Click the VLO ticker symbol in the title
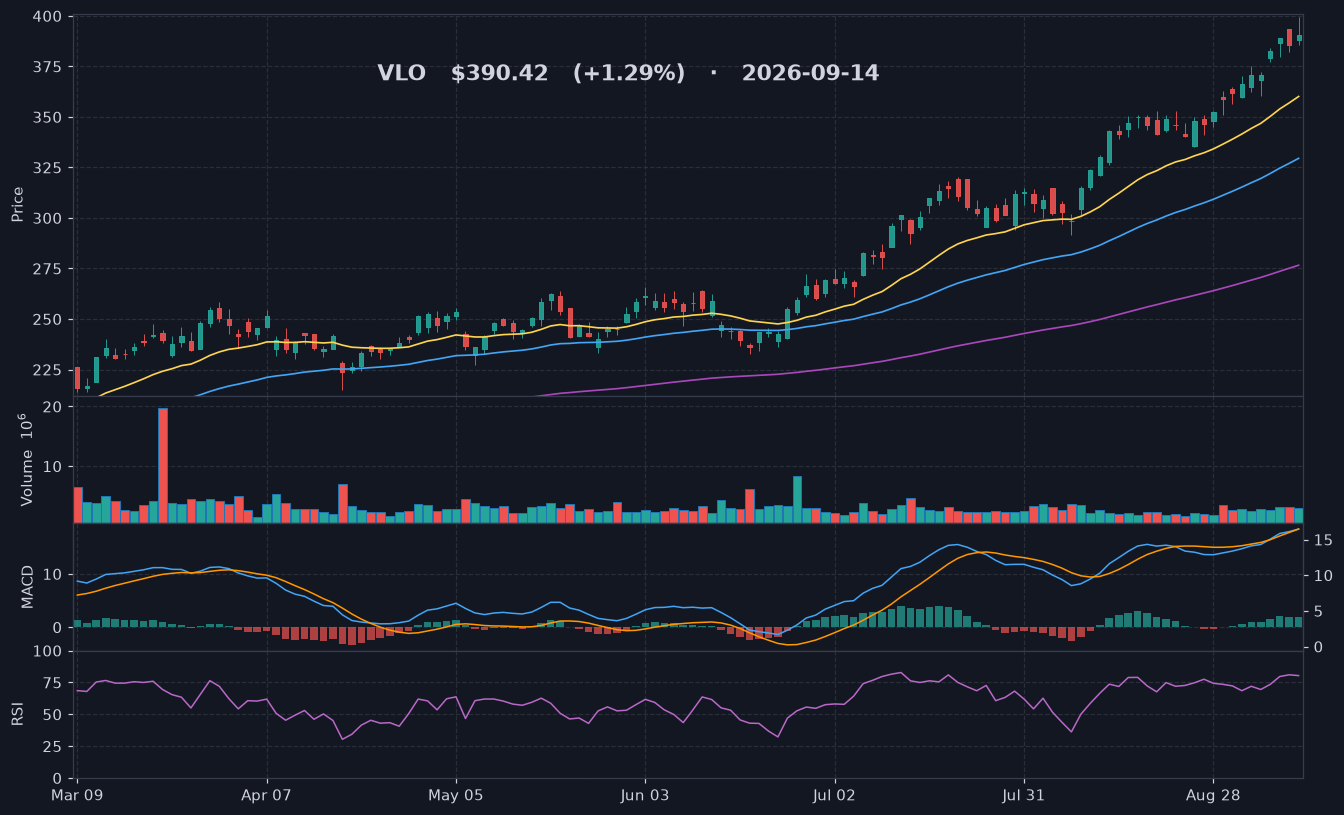Screen dimensions: 1344x815 pyautogui.click(x=401, y=73)
